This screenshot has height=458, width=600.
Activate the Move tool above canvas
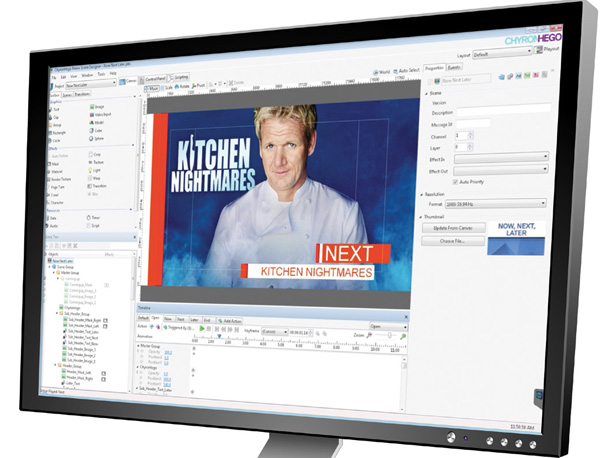(152, 88)
